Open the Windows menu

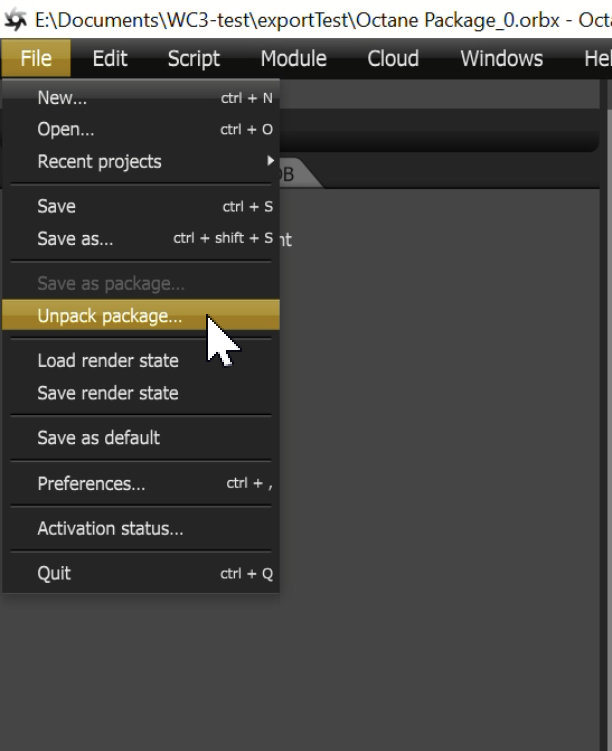[501, 59]
